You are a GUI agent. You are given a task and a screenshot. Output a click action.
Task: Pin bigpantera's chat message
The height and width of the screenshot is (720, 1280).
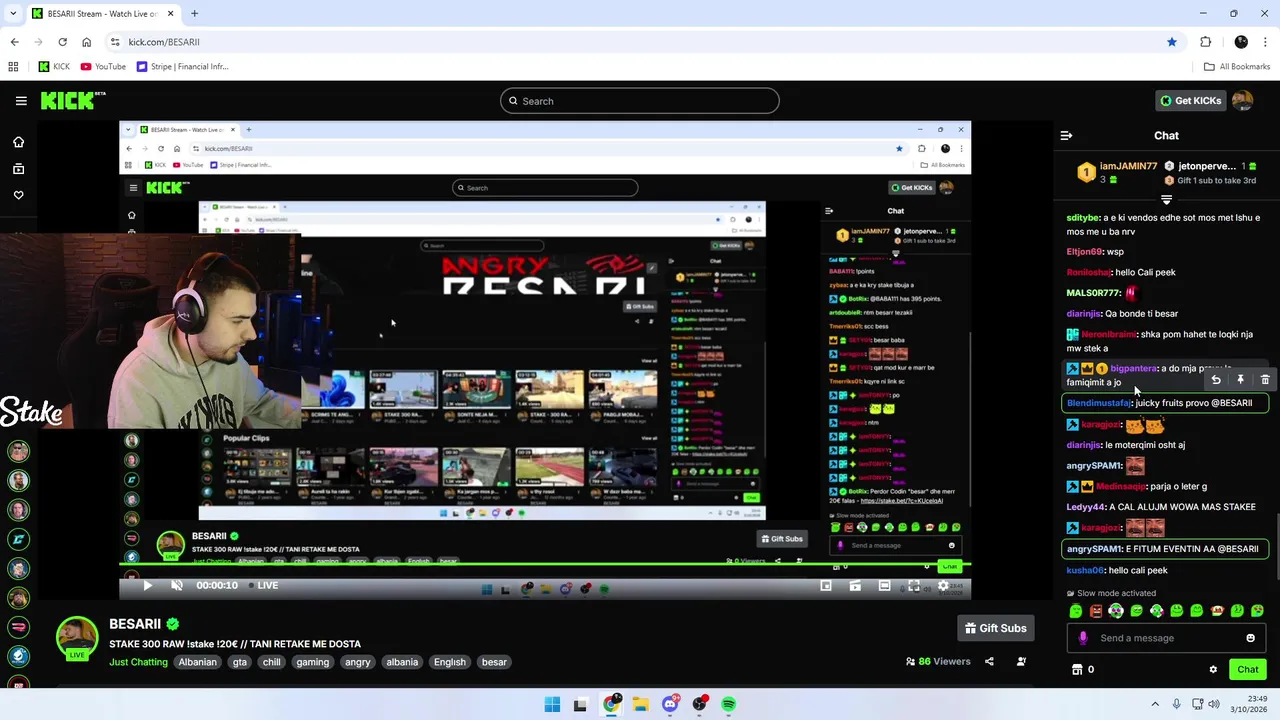[x=1240, y=380]
